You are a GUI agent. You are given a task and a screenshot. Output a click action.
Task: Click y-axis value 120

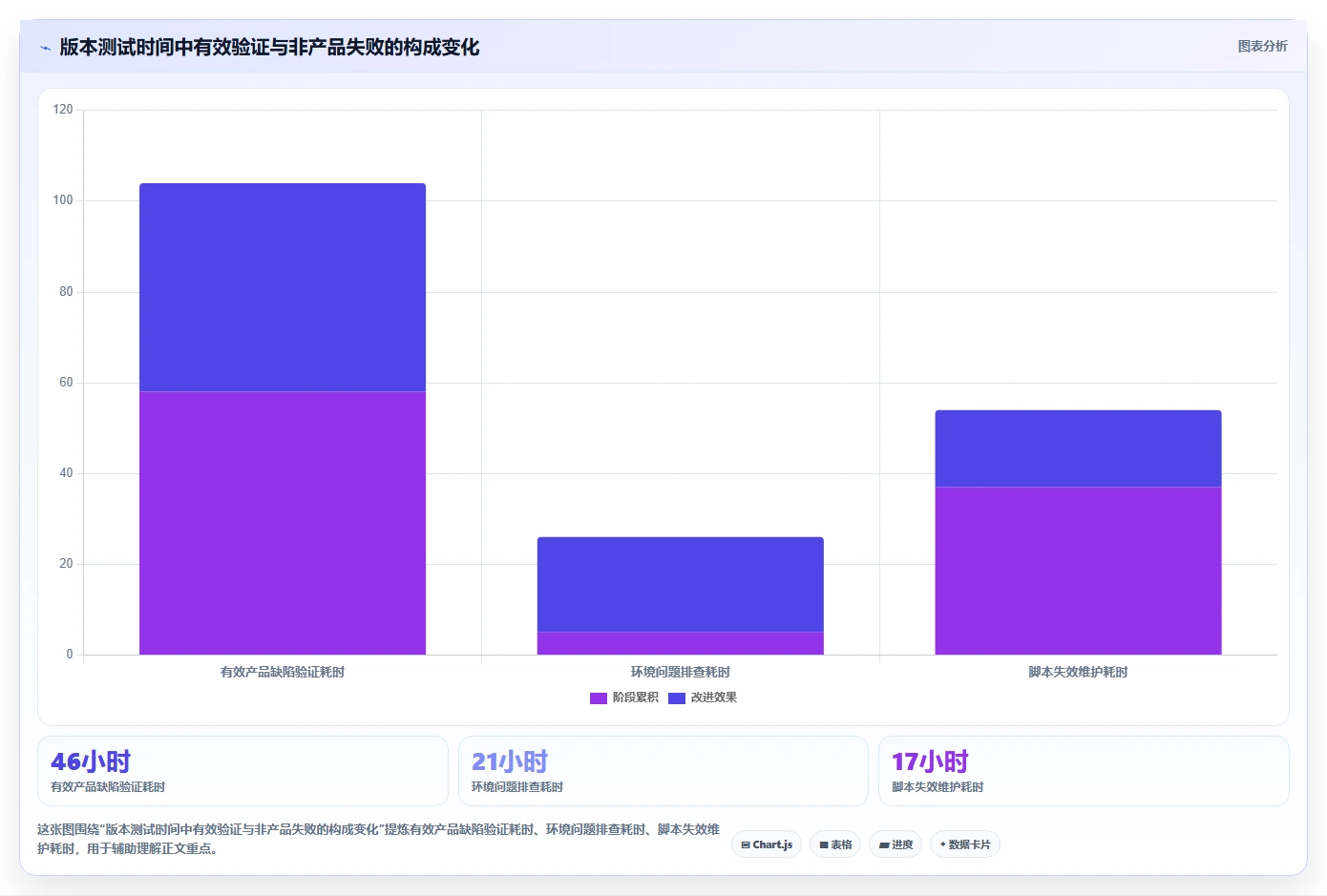63,110
